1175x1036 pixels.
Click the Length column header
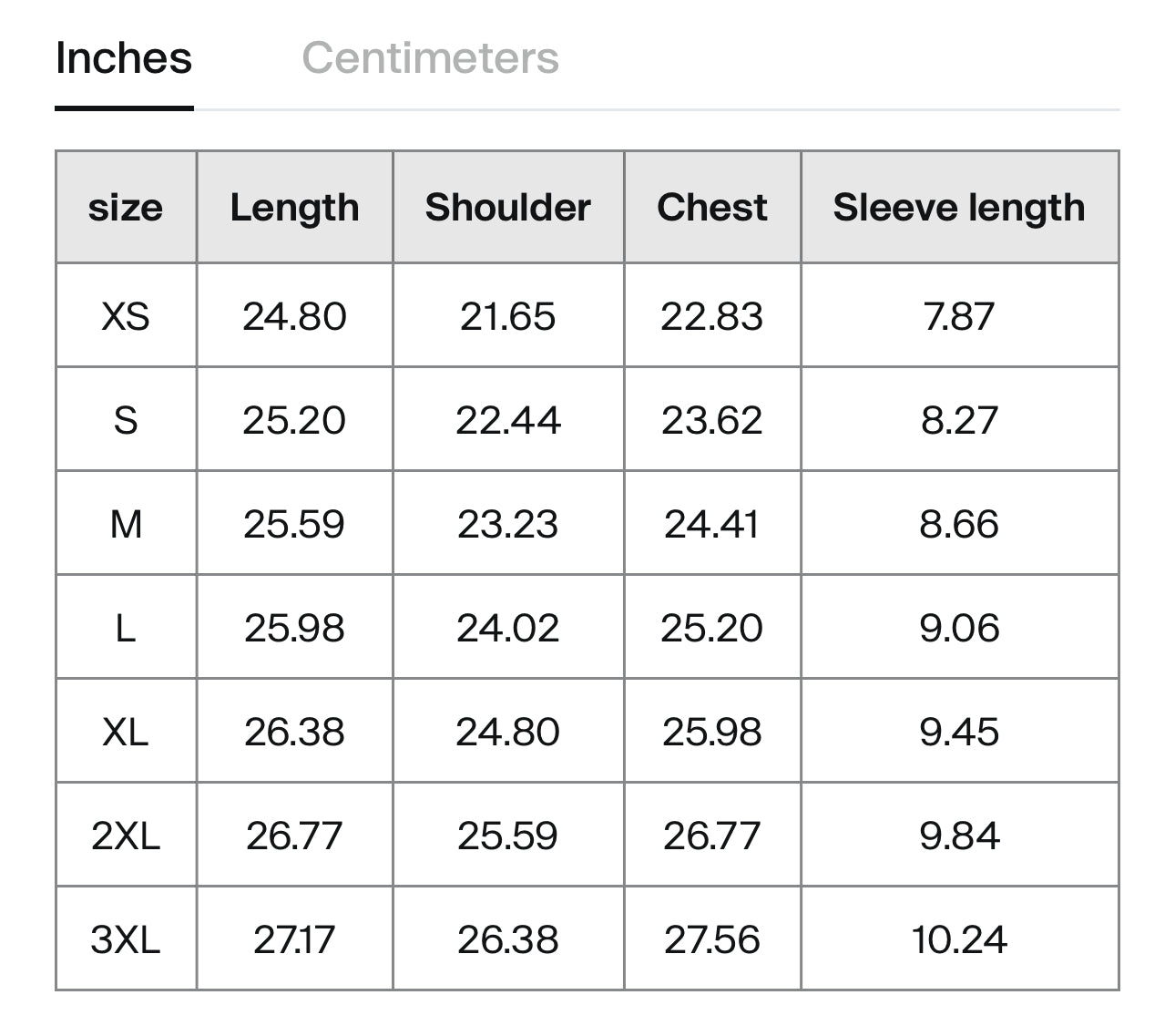(294, 208)
